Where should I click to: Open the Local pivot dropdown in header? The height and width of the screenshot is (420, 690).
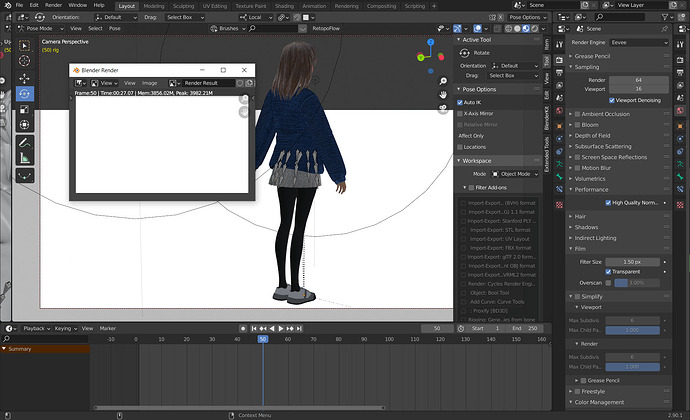(256, 18)
